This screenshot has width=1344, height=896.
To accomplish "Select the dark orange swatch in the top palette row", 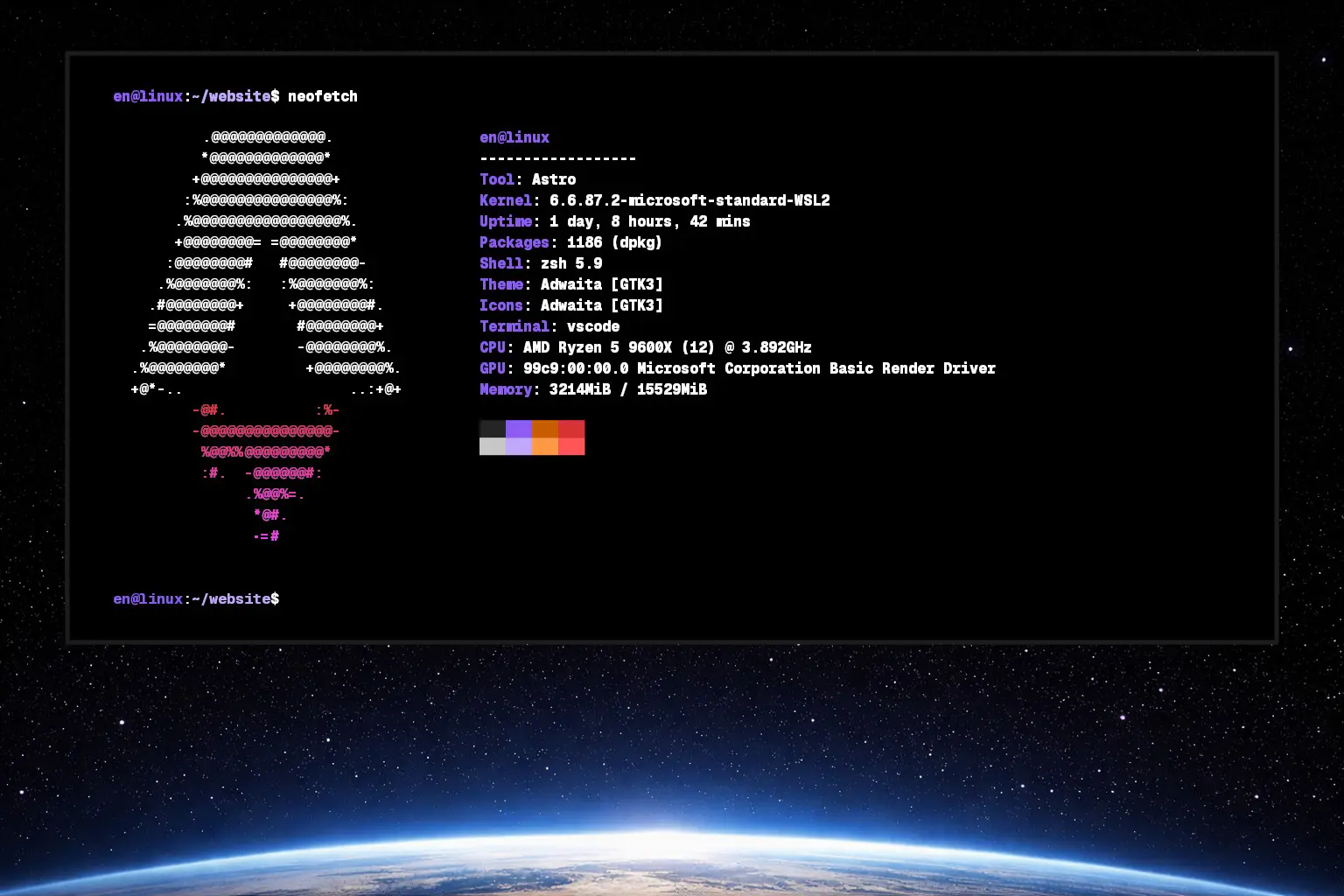I will (x=545, y=429).
